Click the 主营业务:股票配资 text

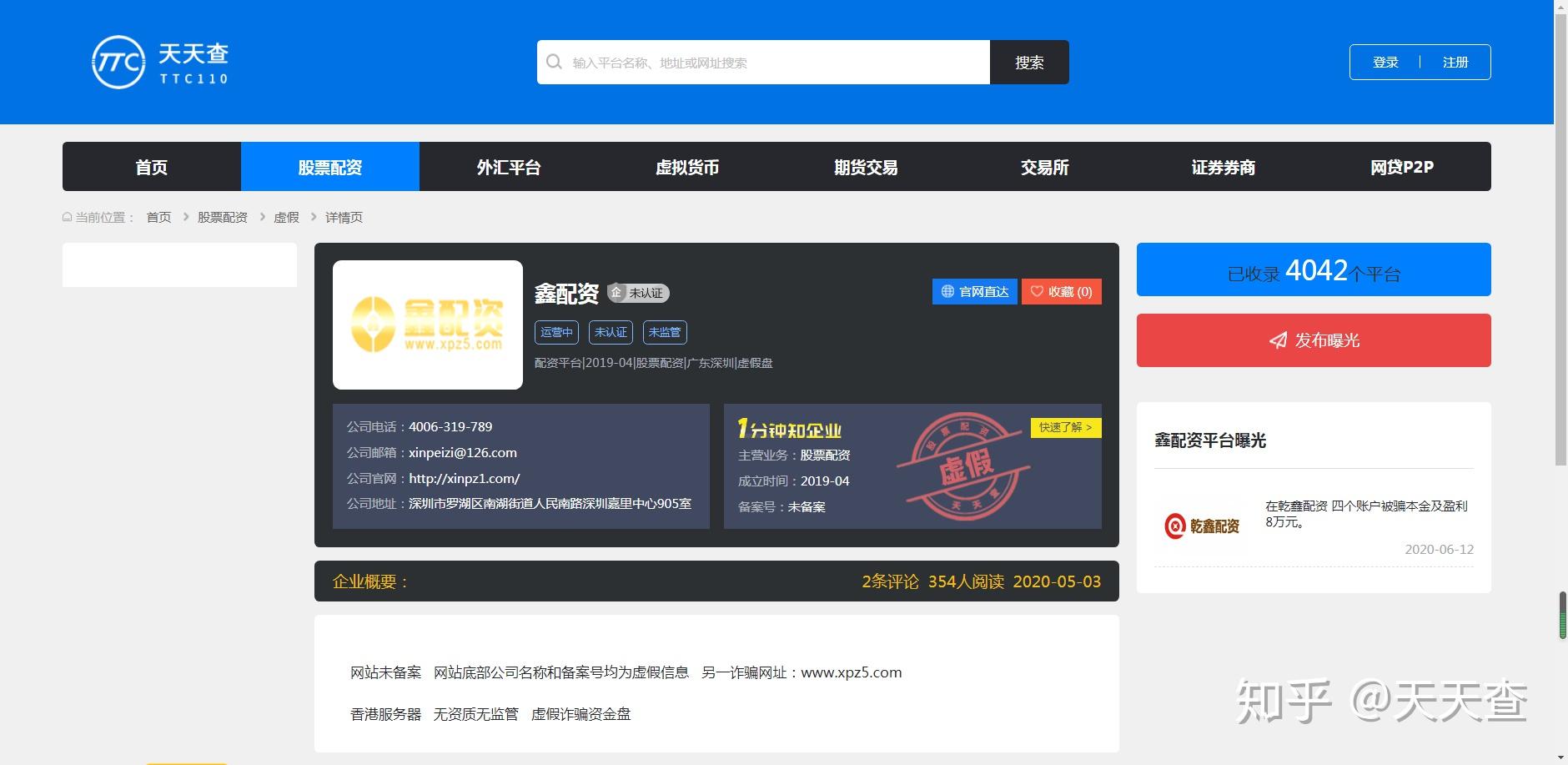tap(794, 455)
